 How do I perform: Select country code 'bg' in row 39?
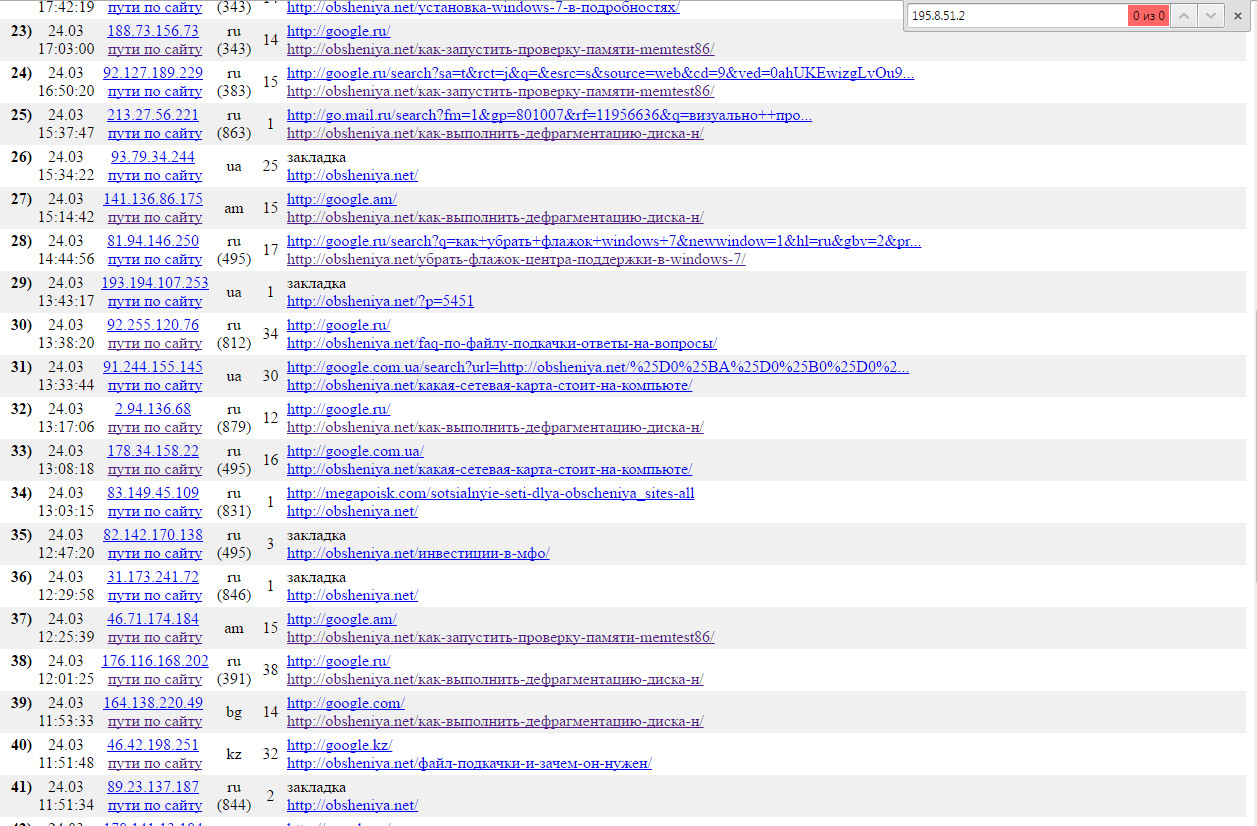click(x=234, y=712)
